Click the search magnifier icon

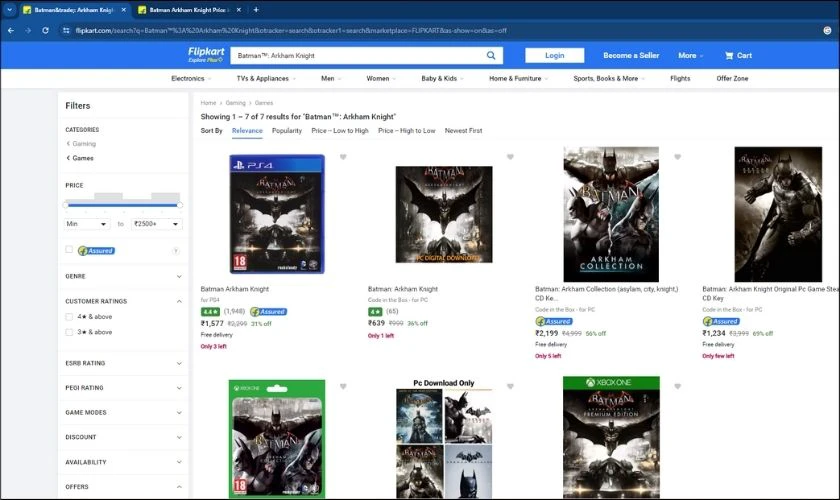[x=491, y=55]
